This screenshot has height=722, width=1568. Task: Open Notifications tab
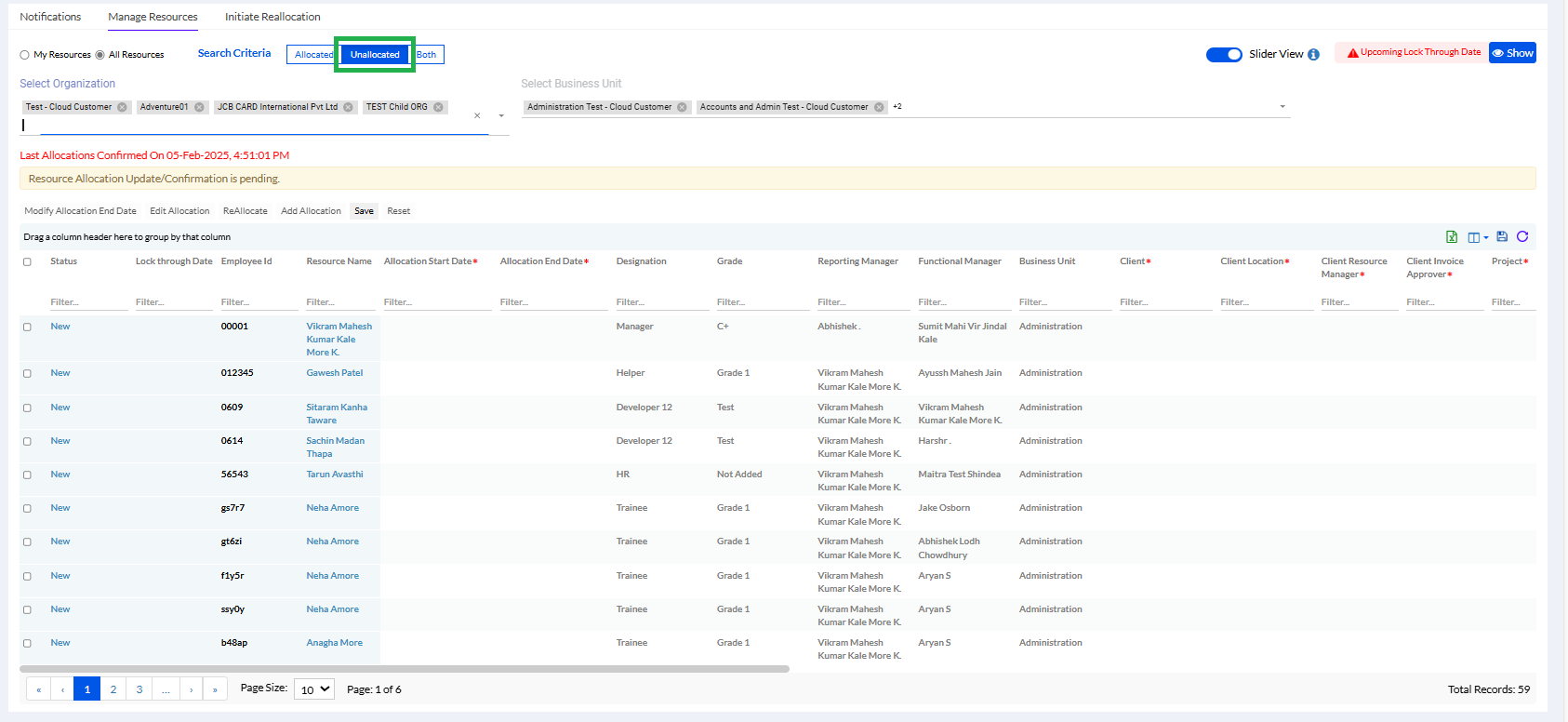(x=50, y=17)
